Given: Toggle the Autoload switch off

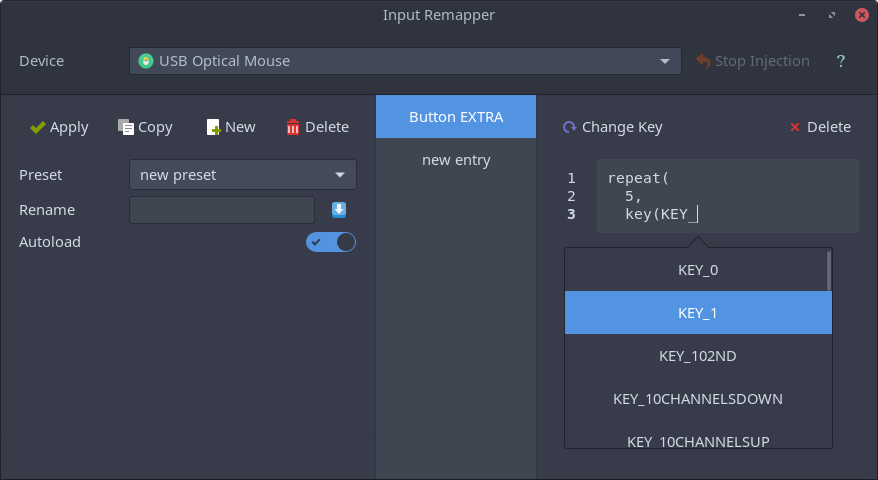Looking at the screenshot, I should 330,242.
